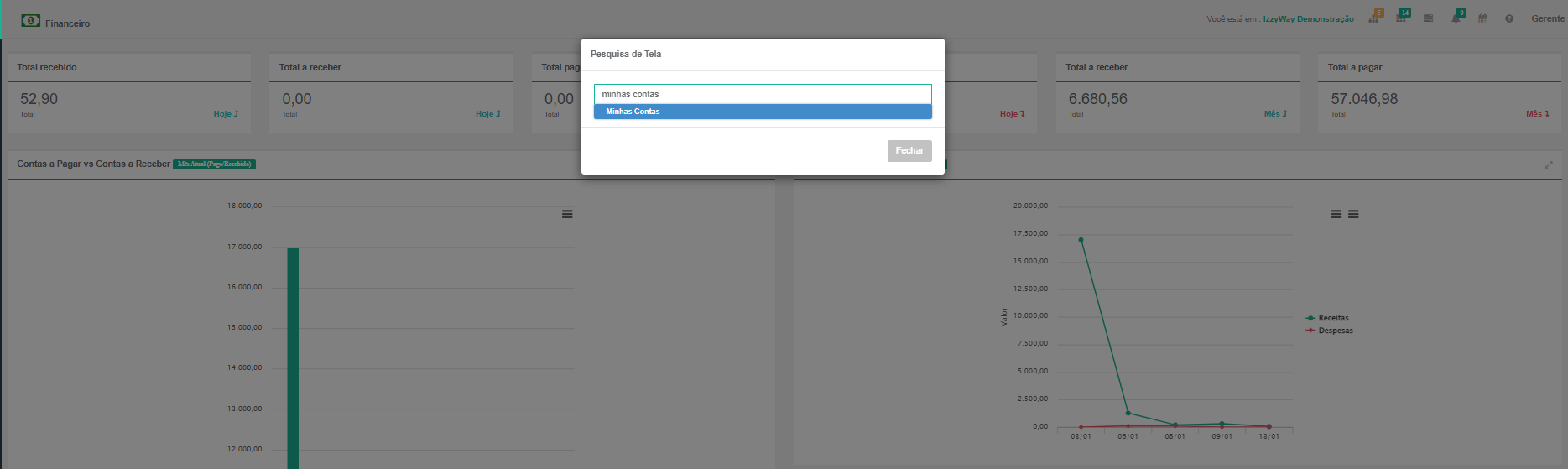
Task: Click the Financeiro header title
Action: (x=67, y=23)
